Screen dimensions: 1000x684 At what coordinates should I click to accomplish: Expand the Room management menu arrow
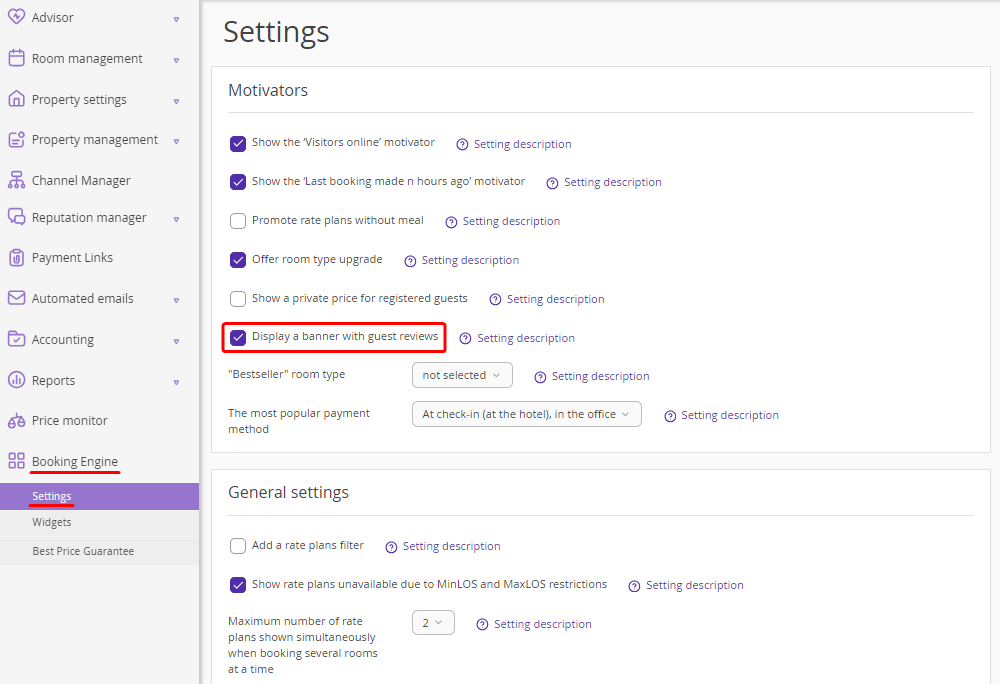177,60
